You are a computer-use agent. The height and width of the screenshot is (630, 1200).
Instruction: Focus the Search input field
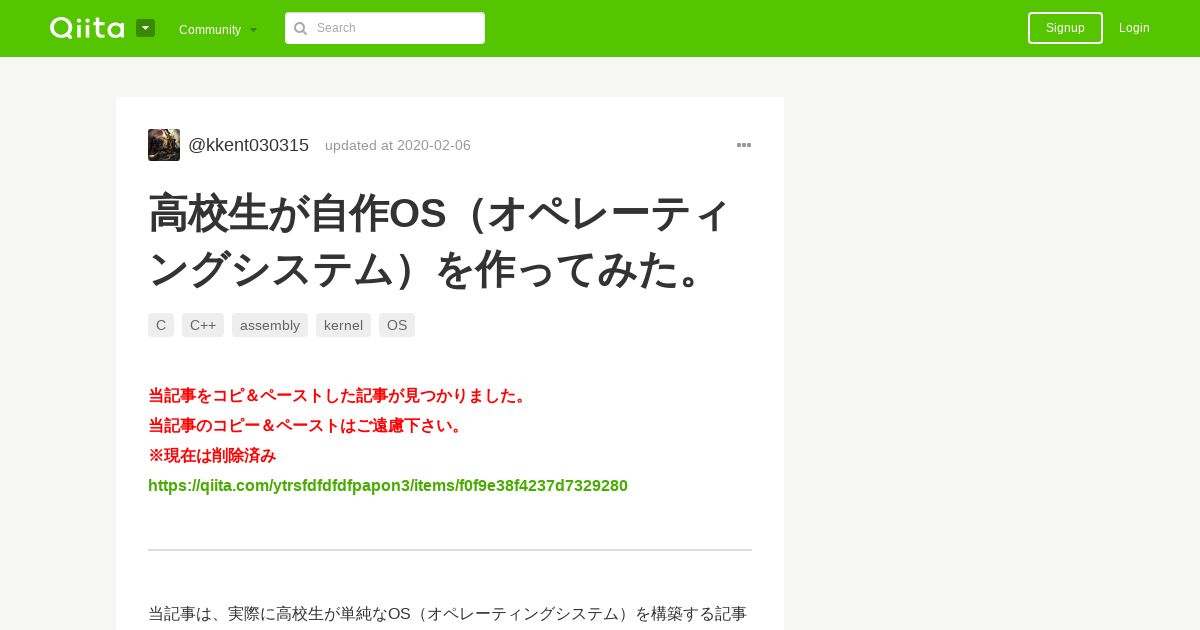pyautogui.click(x=385, y=28)
